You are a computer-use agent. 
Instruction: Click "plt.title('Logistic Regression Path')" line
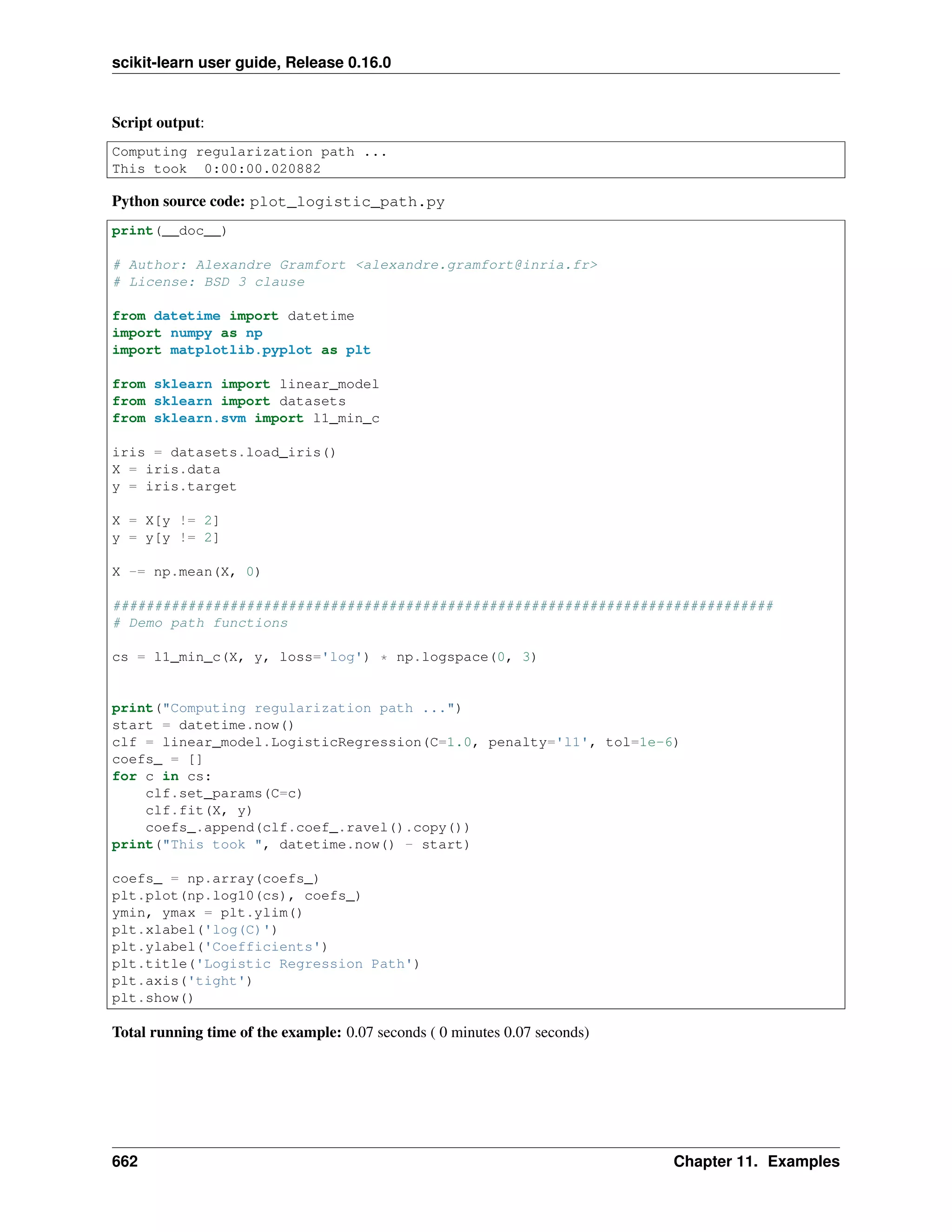point(265,964)
